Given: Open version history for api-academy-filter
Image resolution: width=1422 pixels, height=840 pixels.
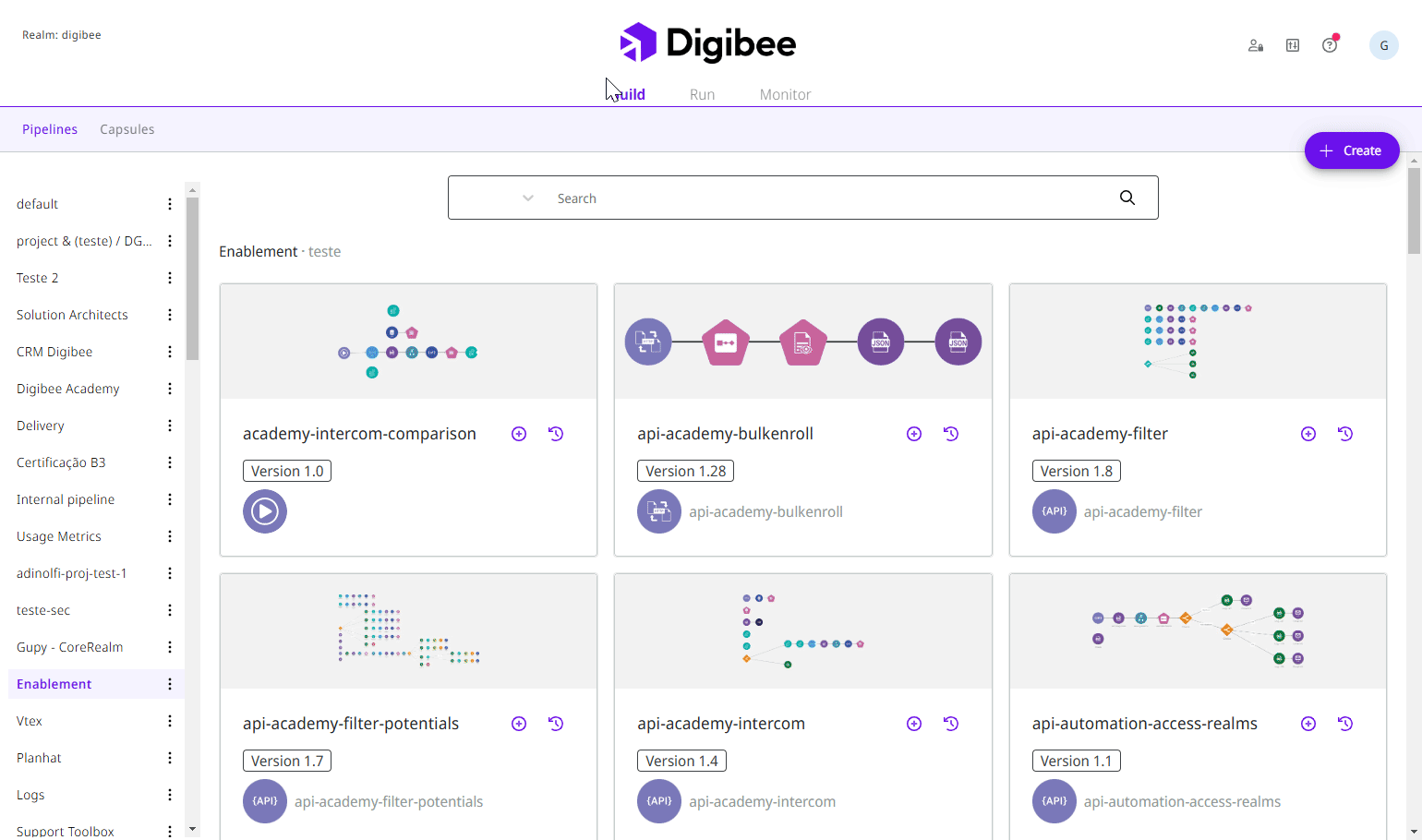Looking at the screenshot, I should point(1345,434).
